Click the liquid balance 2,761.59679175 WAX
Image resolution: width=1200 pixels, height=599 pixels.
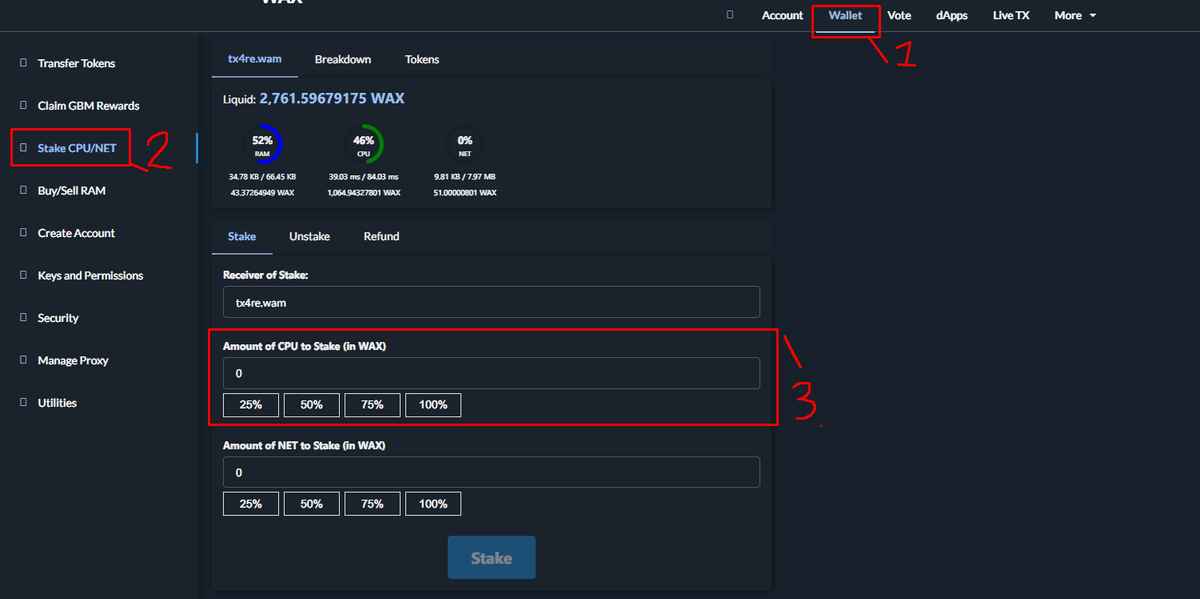(332, 99)
